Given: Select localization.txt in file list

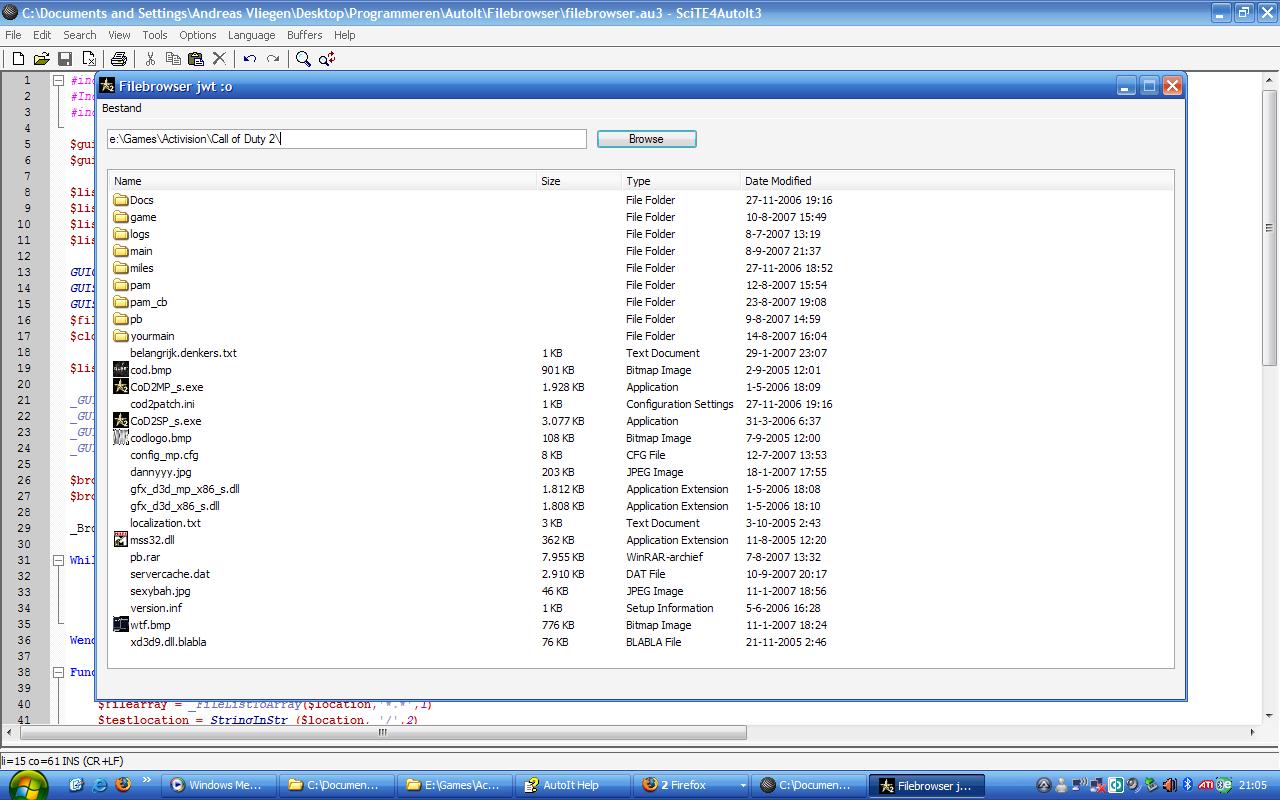Looking at the screenshot, I should [x=165, y=523].
